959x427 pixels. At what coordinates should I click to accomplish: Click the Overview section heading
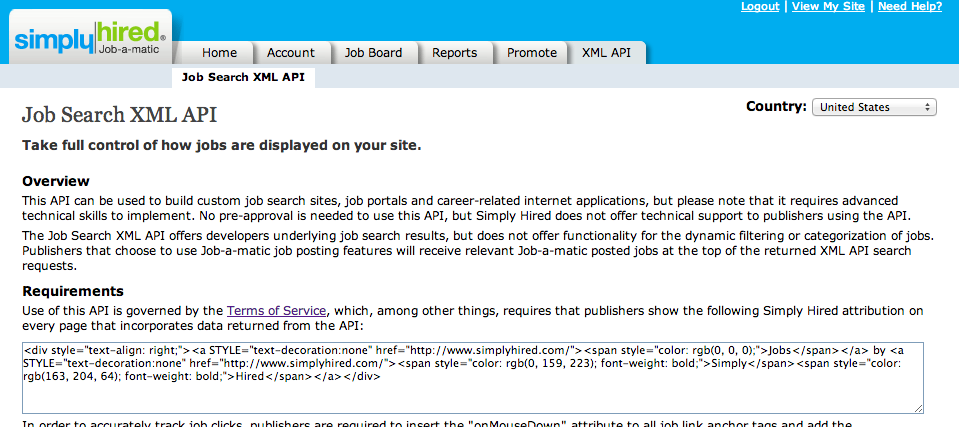[56, 181]
